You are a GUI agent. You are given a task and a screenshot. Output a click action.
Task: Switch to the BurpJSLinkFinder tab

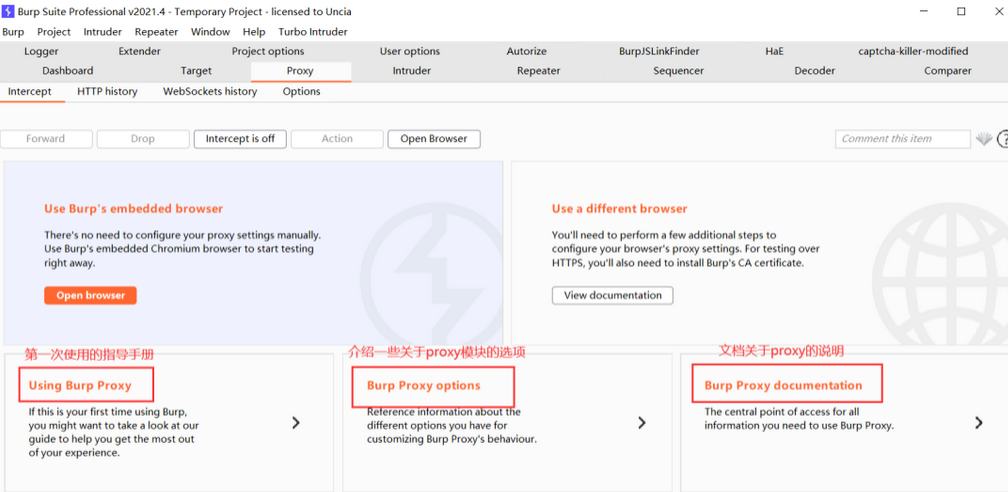click(659, 51)
